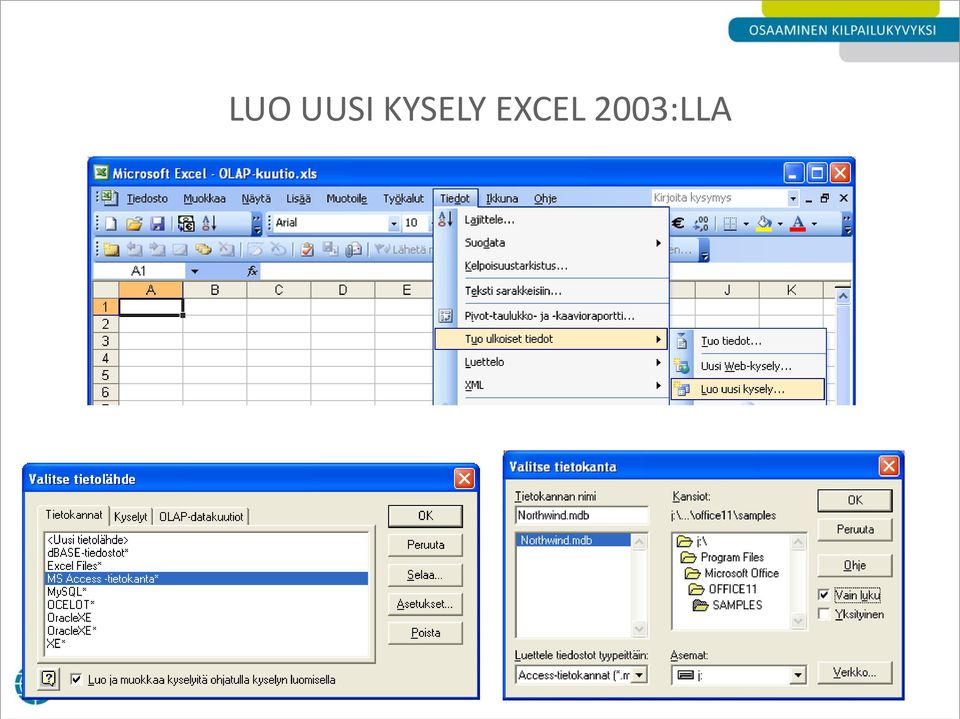Open the Muokkaa menu
The width and height of the screenshot is (960, 719).
(204, 198)
